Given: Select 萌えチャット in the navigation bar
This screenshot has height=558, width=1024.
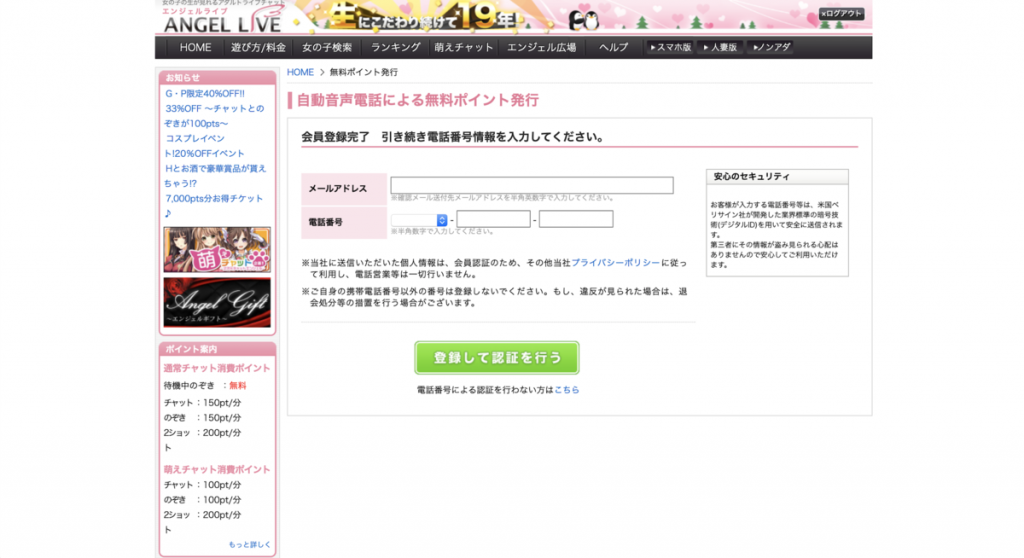Looking at the screenshot, I should tap(464, 47).
